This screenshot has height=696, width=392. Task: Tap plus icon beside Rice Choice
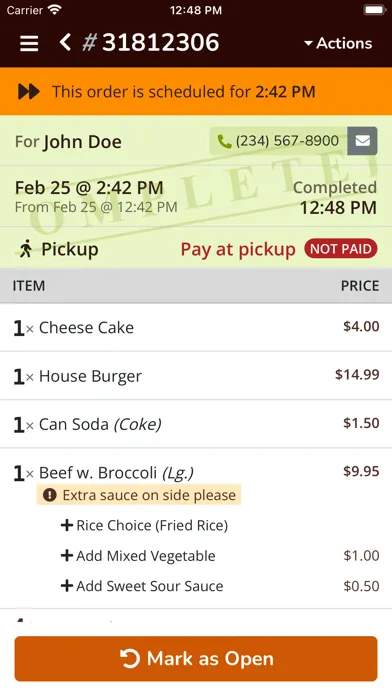(67, 526)
